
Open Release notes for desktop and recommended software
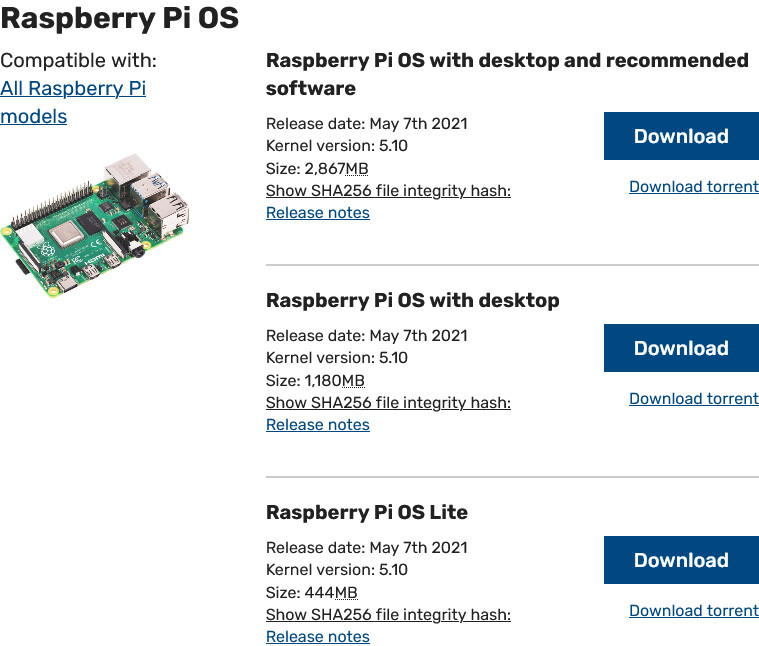click(317, 213)
